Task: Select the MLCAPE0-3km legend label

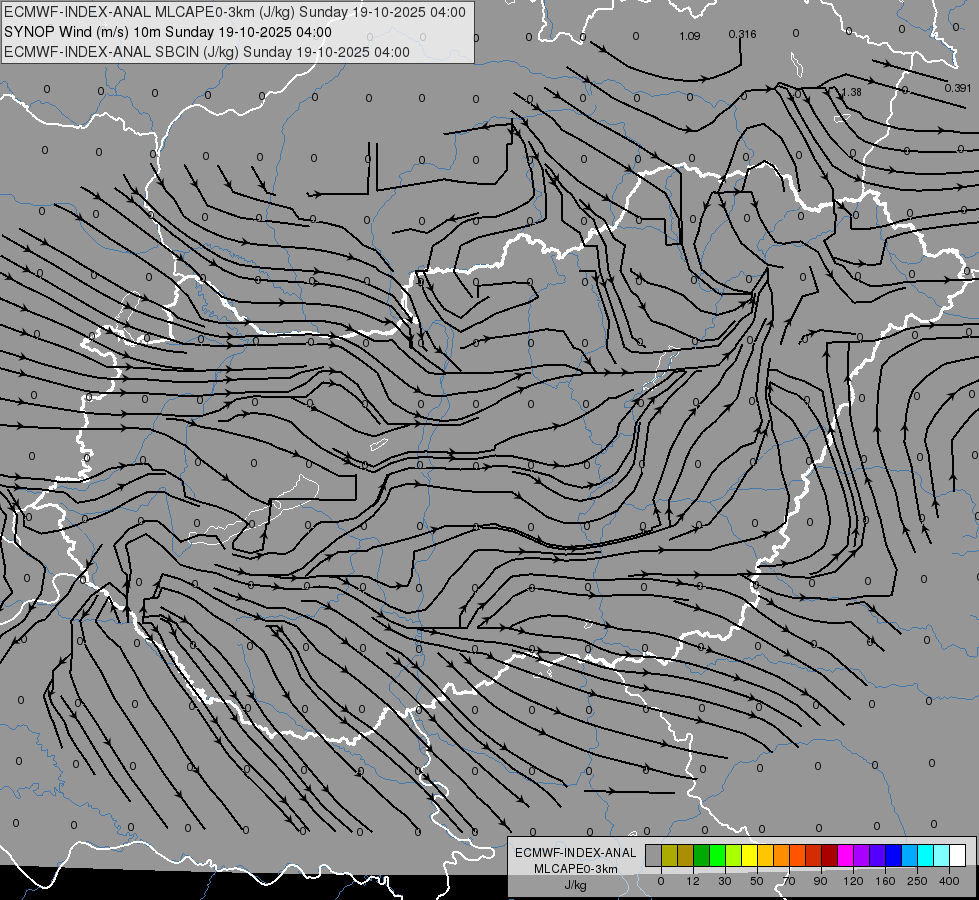Action: pos(575,869)
